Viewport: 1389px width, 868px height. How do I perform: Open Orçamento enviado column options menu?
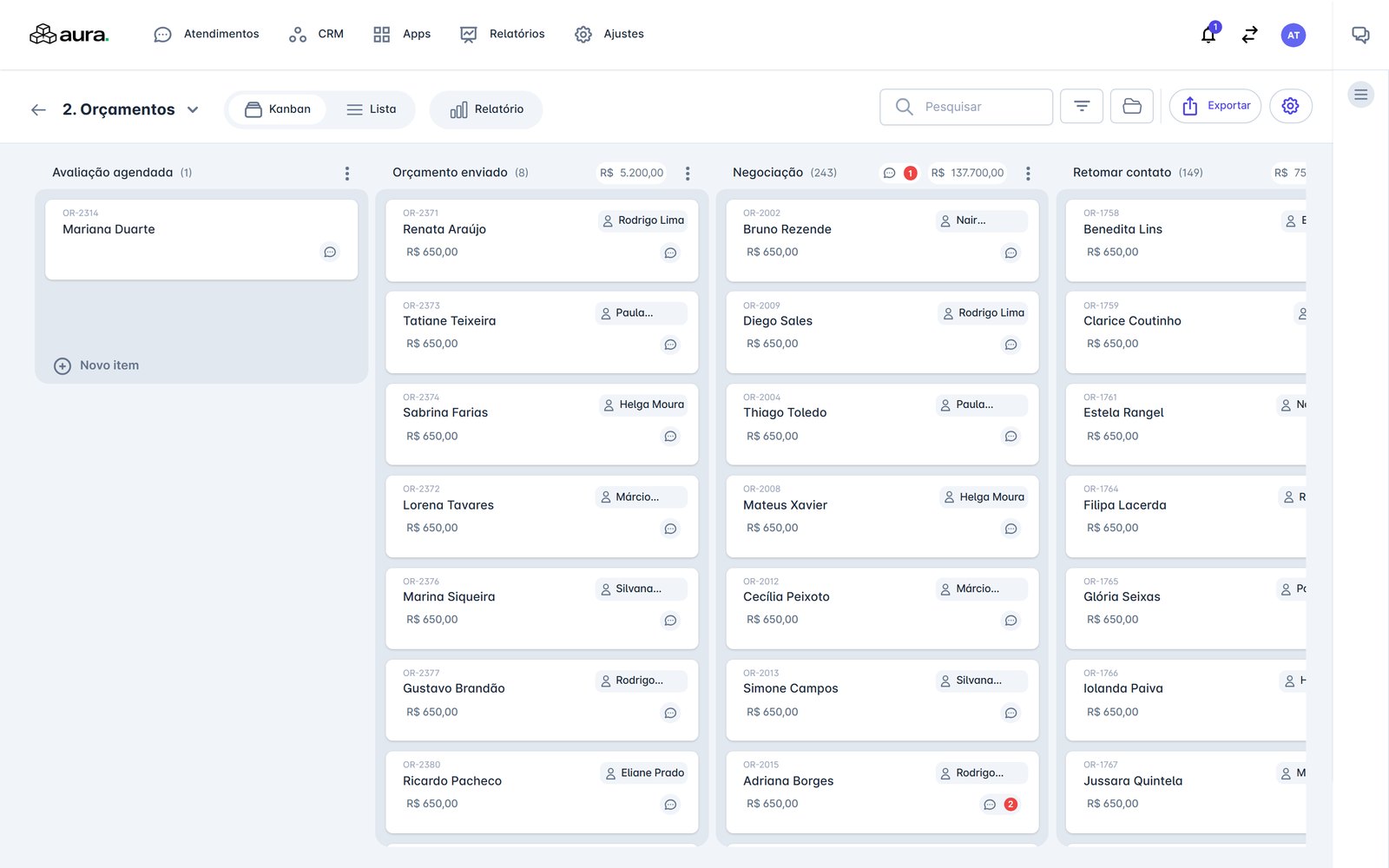(x=688, y=174)
